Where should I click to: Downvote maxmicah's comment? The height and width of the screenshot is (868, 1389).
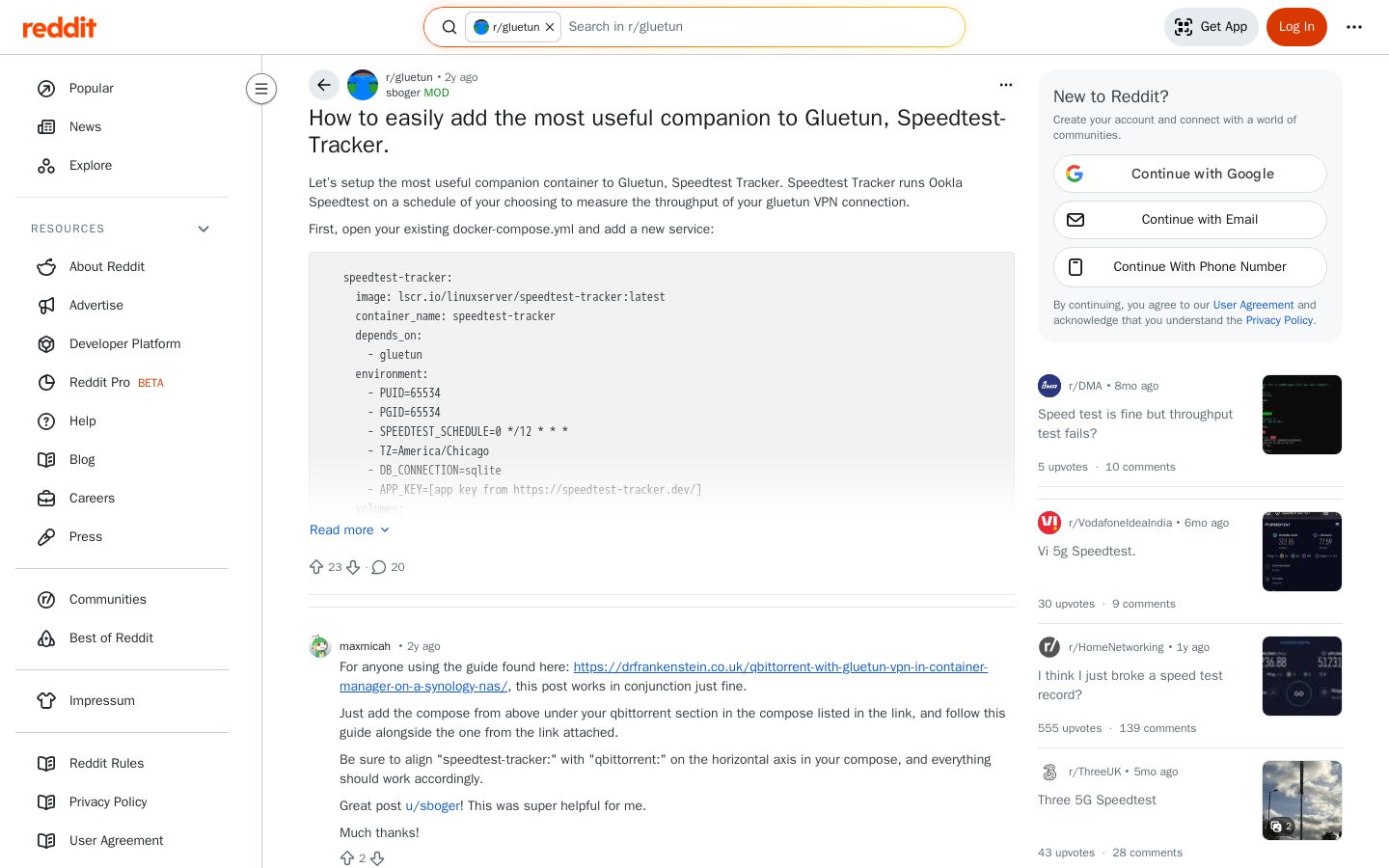coord(377,858)
